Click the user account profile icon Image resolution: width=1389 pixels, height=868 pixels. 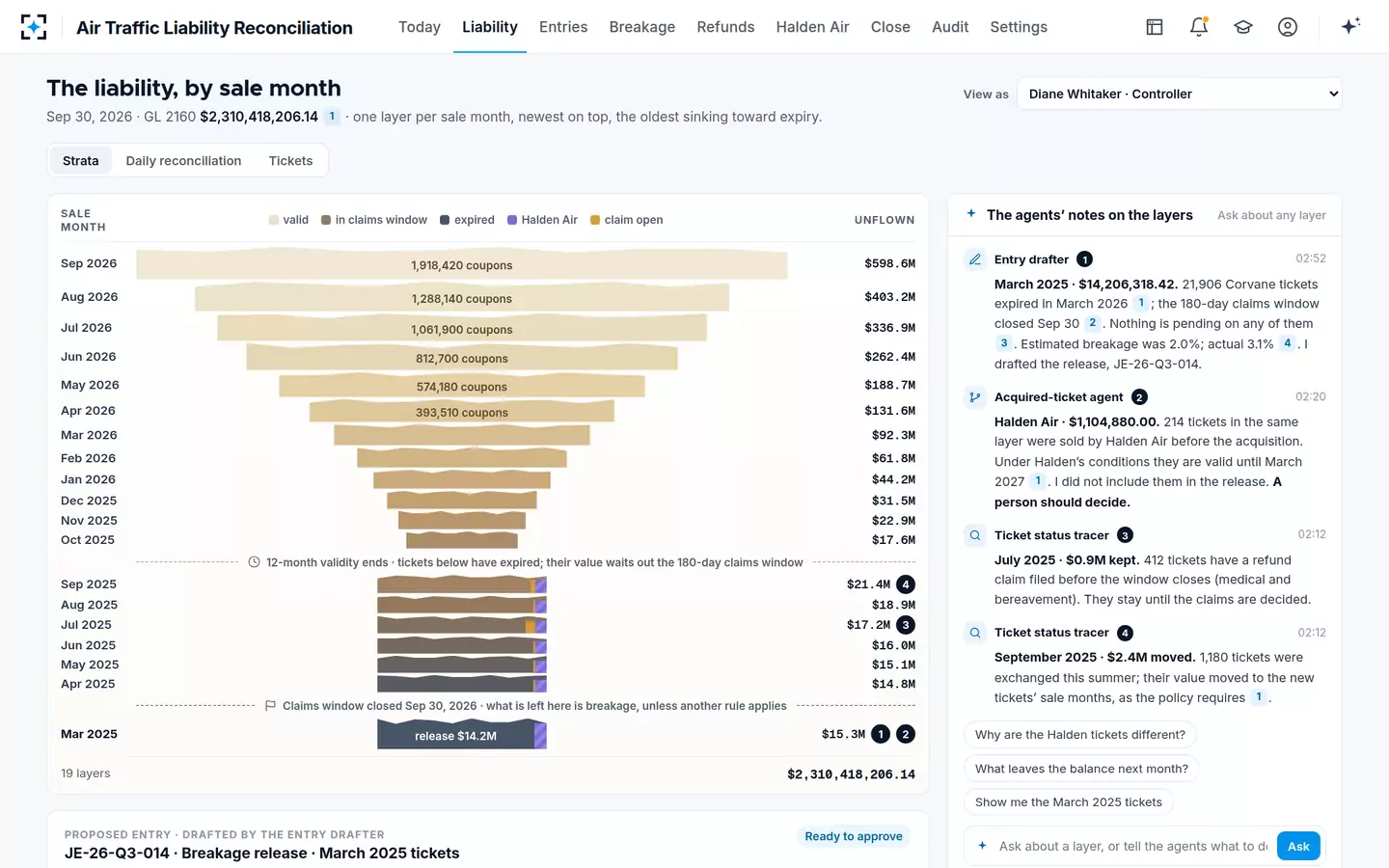pyautogui.click(x=1288, y=27)
